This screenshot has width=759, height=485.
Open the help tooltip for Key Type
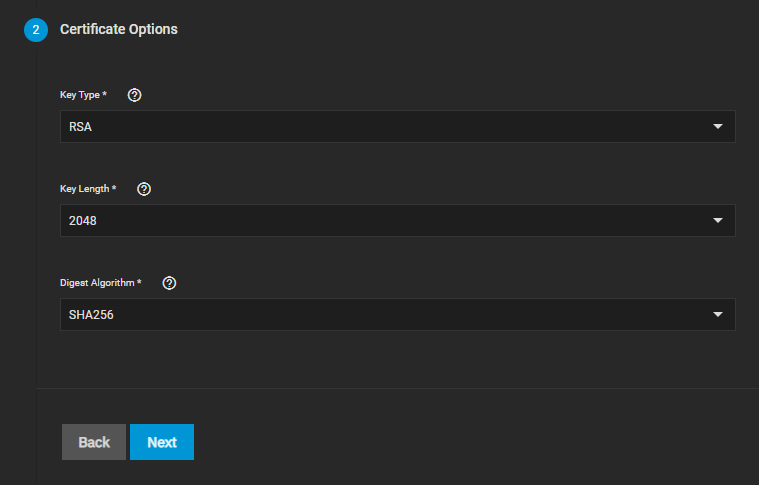tap(135, 95)
